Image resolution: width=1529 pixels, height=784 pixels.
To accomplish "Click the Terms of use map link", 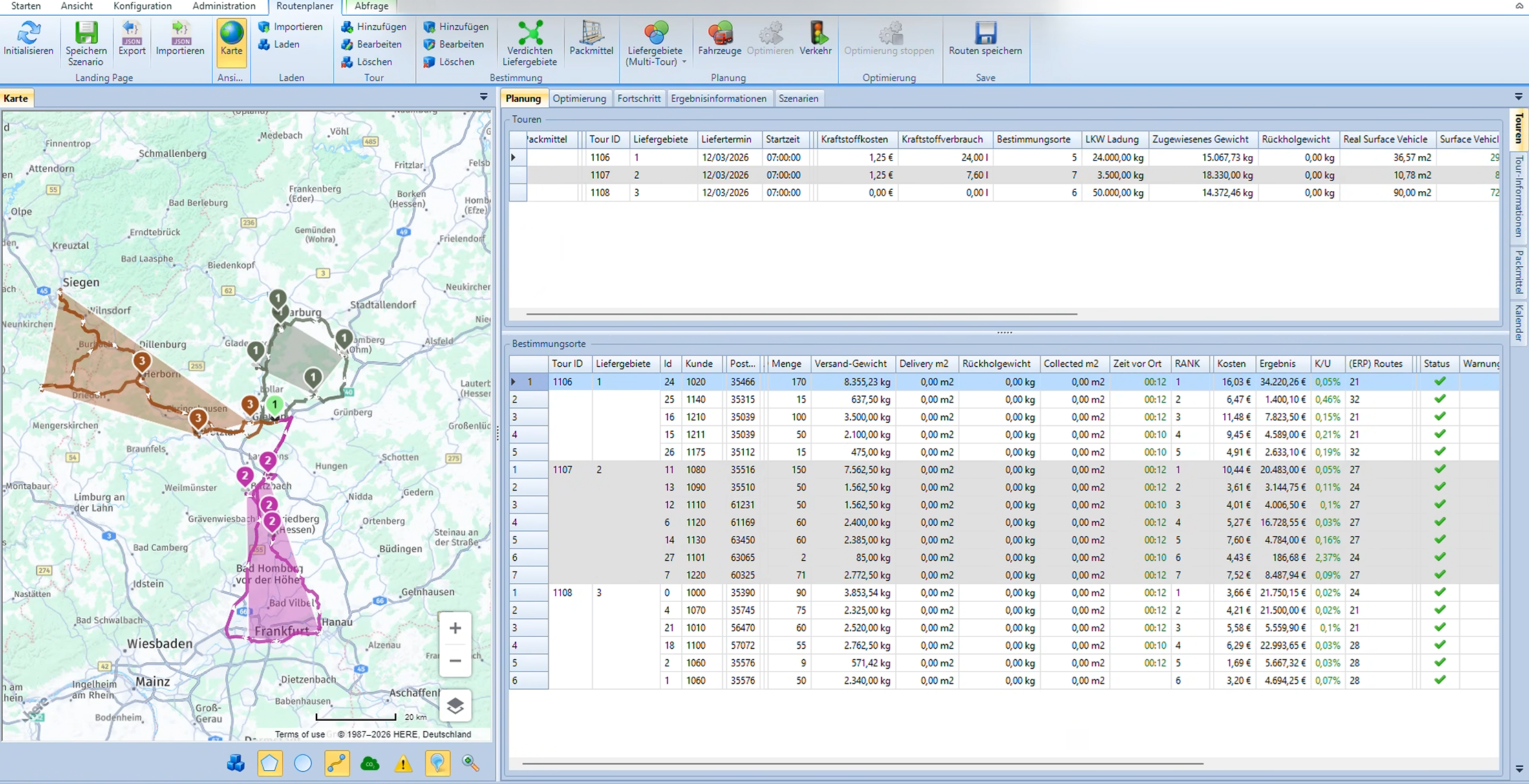I will pos(300,734).
